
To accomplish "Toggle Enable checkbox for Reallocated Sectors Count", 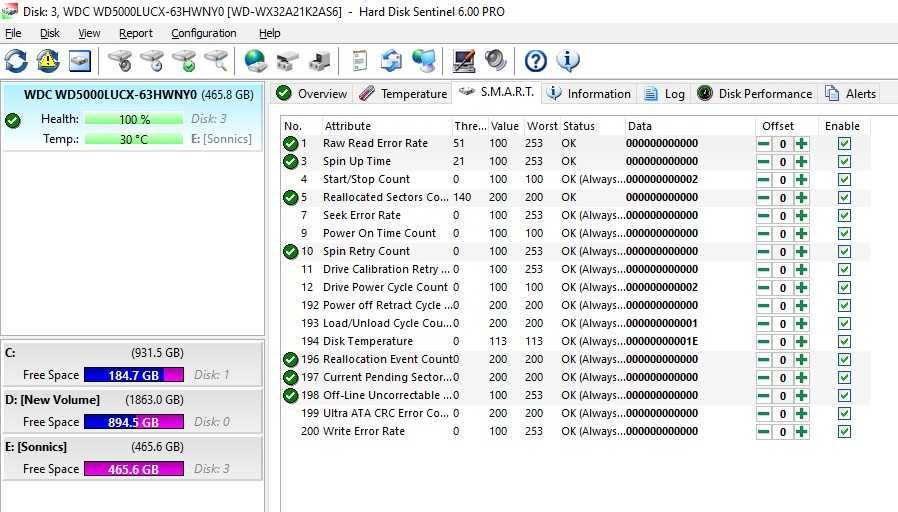I will tap(844, 198).
